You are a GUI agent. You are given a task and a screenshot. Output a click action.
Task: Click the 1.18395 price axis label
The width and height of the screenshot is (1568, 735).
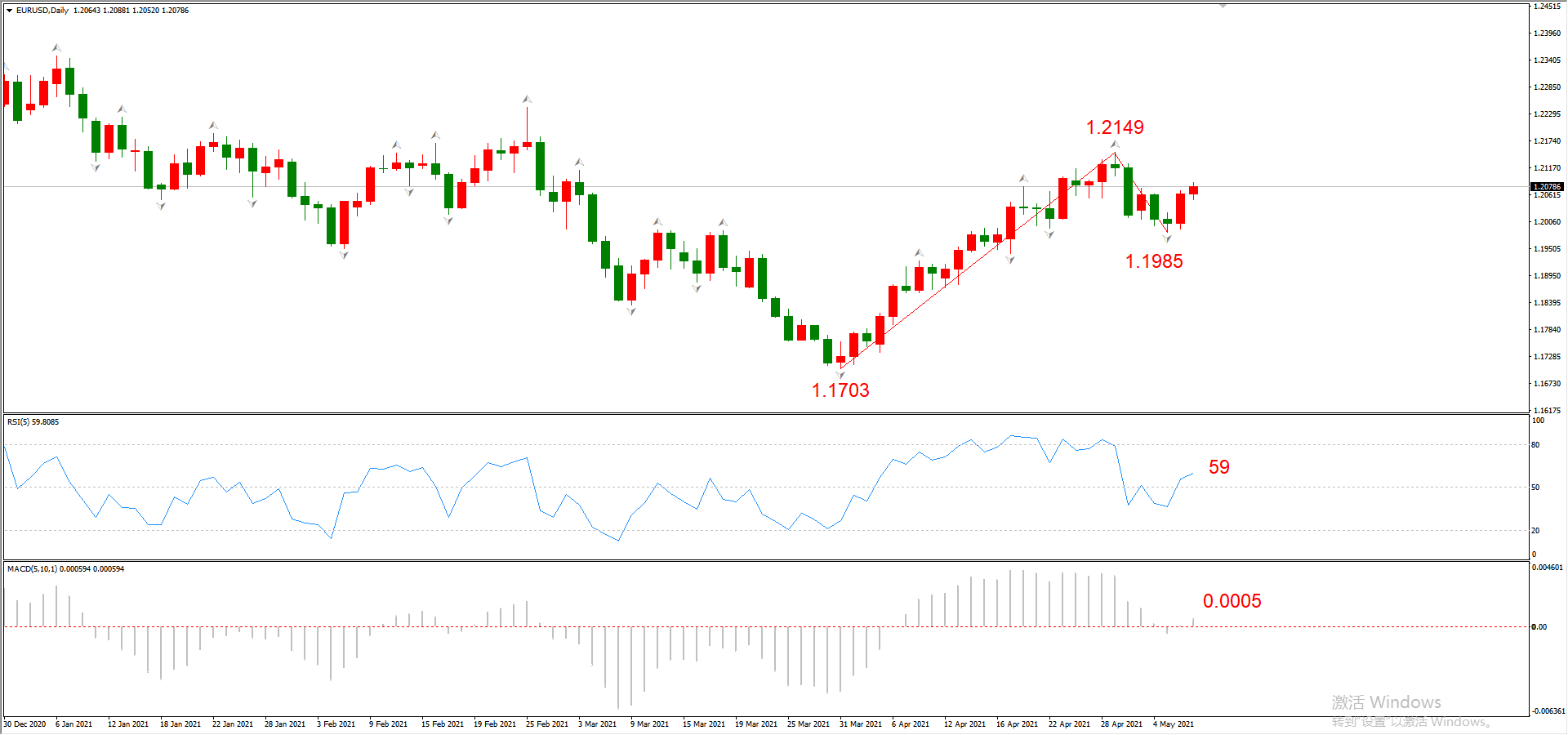coord(1547,303)
